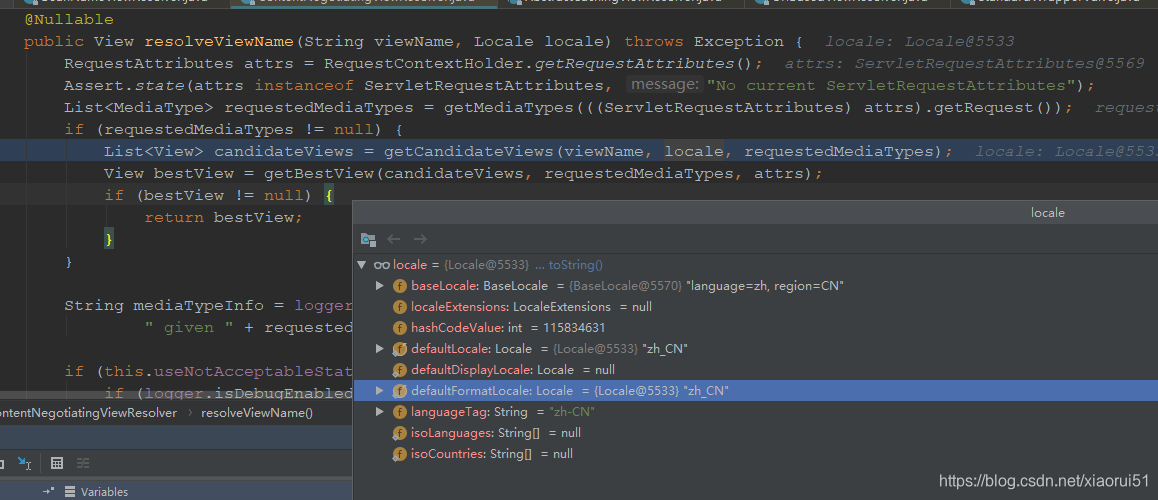The image size is (1158, 500).
Task: Open the Evaluate Expression calculator icon
Action: (56, 463)
